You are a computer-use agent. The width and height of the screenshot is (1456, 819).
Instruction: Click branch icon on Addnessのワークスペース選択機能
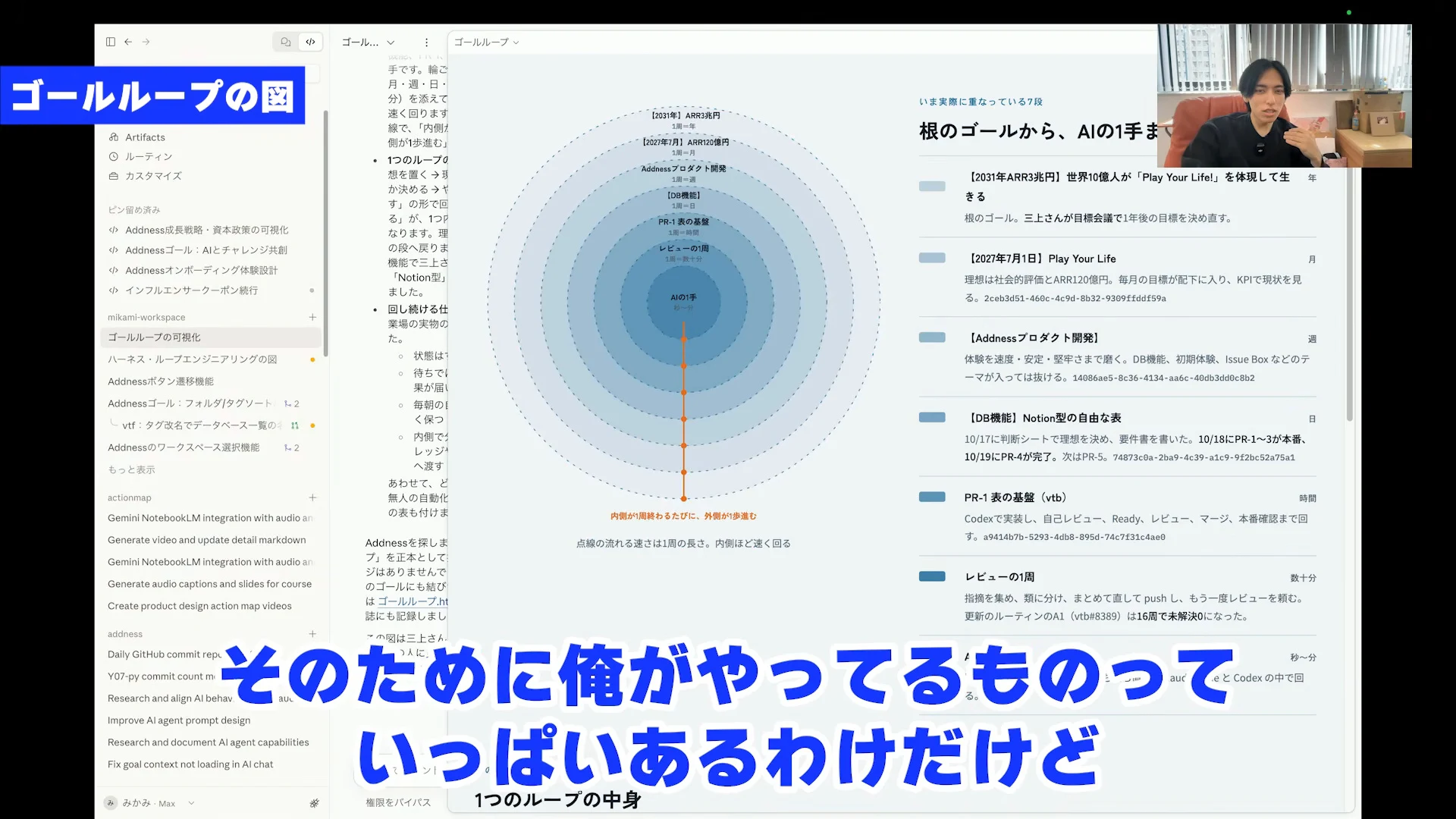(288, 448)
